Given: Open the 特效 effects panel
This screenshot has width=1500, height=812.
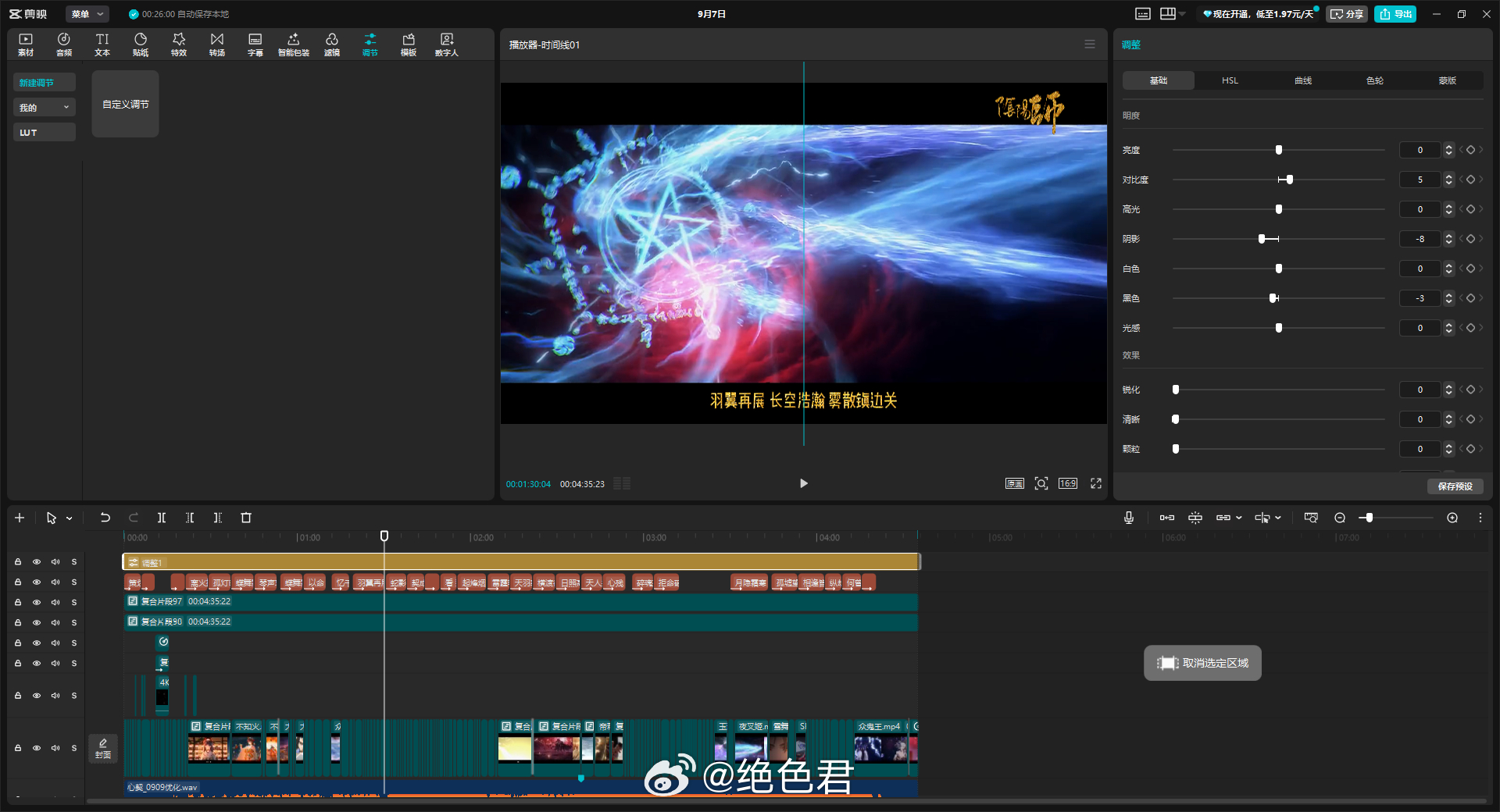Looking at the screenshot, I should pyautogui.click(x=179, y=45).
